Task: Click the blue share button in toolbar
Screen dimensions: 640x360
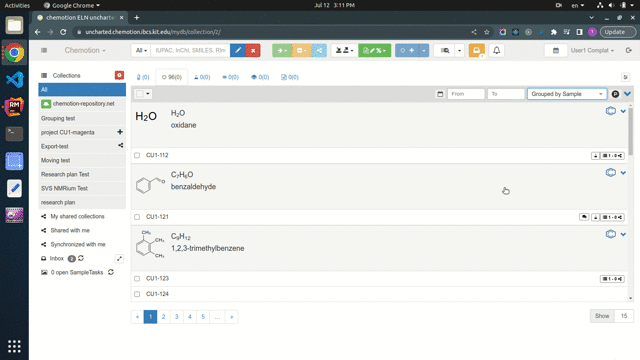Action: [x=319, y=50]
